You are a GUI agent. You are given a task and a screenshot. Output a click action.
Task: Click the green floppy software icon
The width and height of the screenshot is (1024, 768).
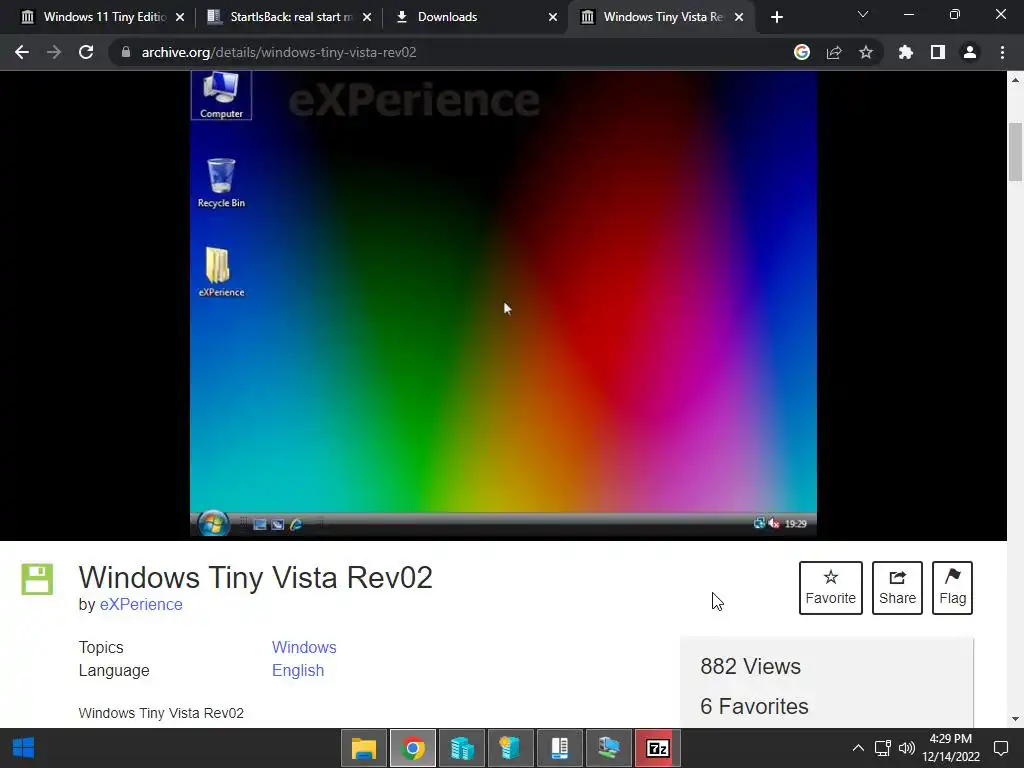tap(37, 579)
